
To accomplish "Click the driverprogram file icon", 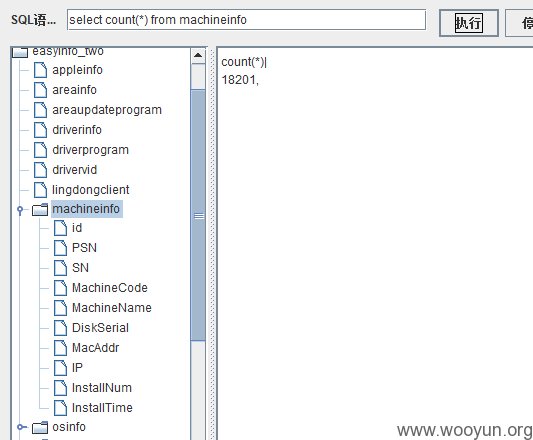I will (x=40, y=150).
